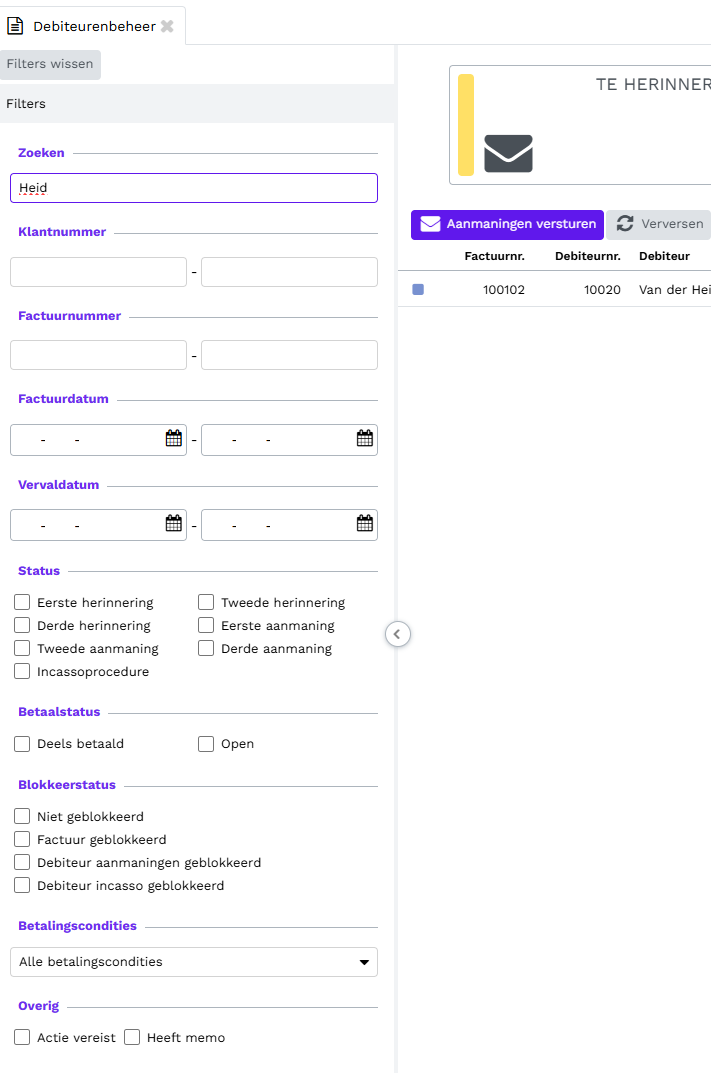Open calendar for Factuurdatum end date
This screenshot has width=711, height=1073.
[x=365, y=439]
